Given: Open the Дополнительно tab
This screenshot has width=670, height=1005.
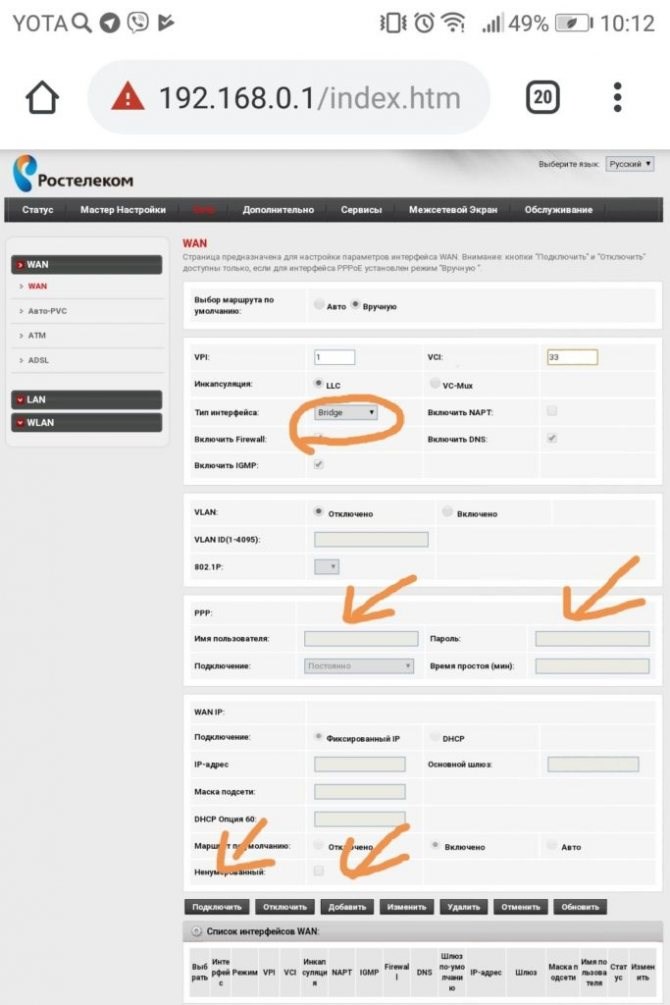Looking at the screenshot, I should tap(278, 210).
